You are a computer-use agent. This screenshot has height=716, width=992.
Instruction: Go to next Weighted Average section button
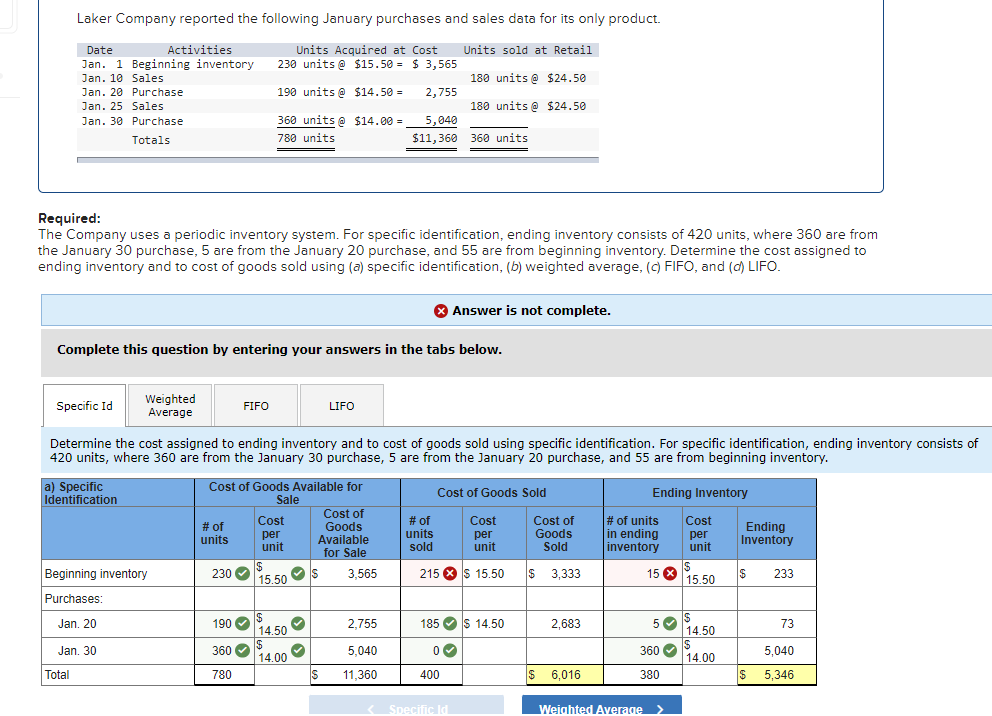pos(602,707)
